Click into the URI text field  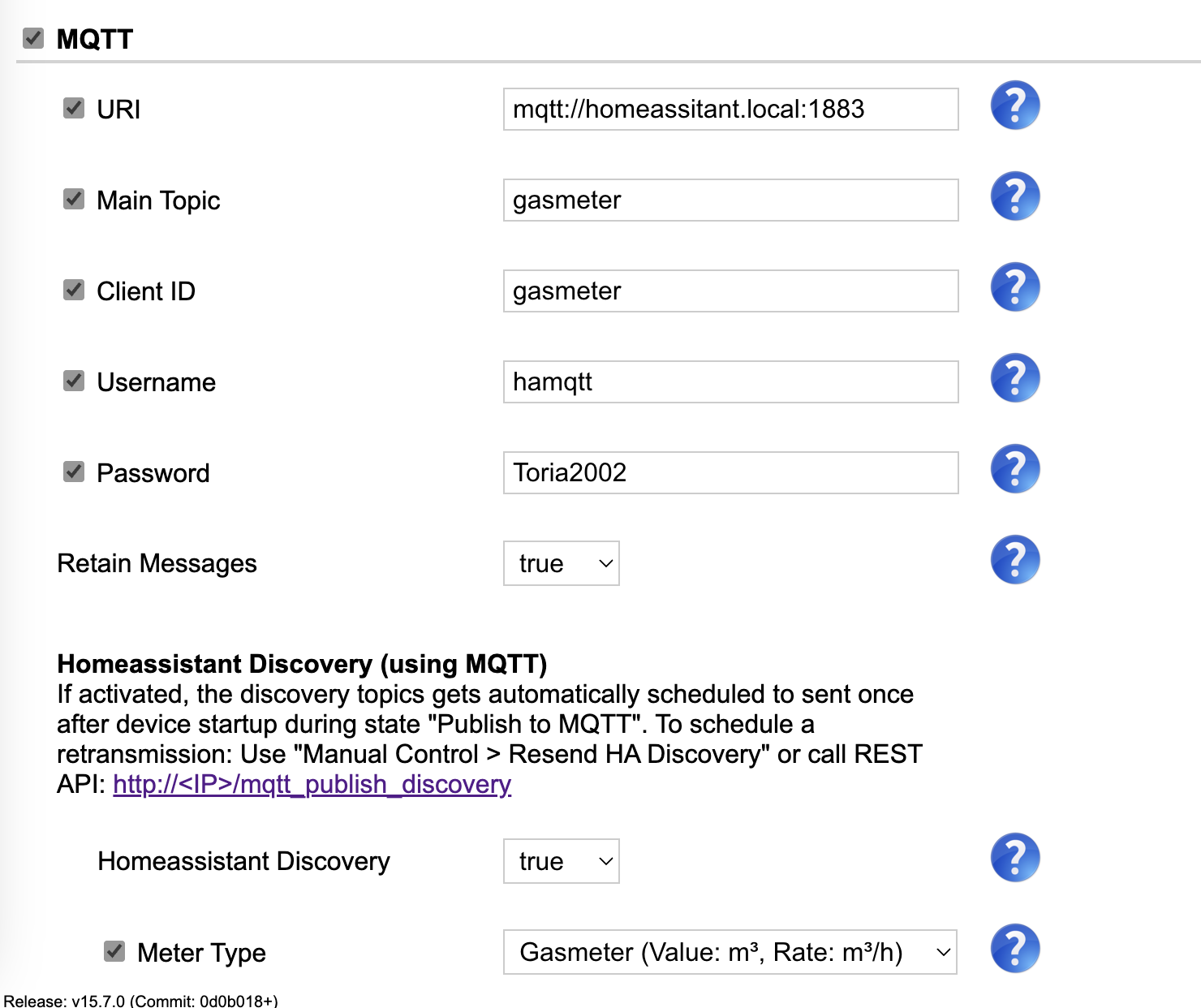[x=730, y=109]
